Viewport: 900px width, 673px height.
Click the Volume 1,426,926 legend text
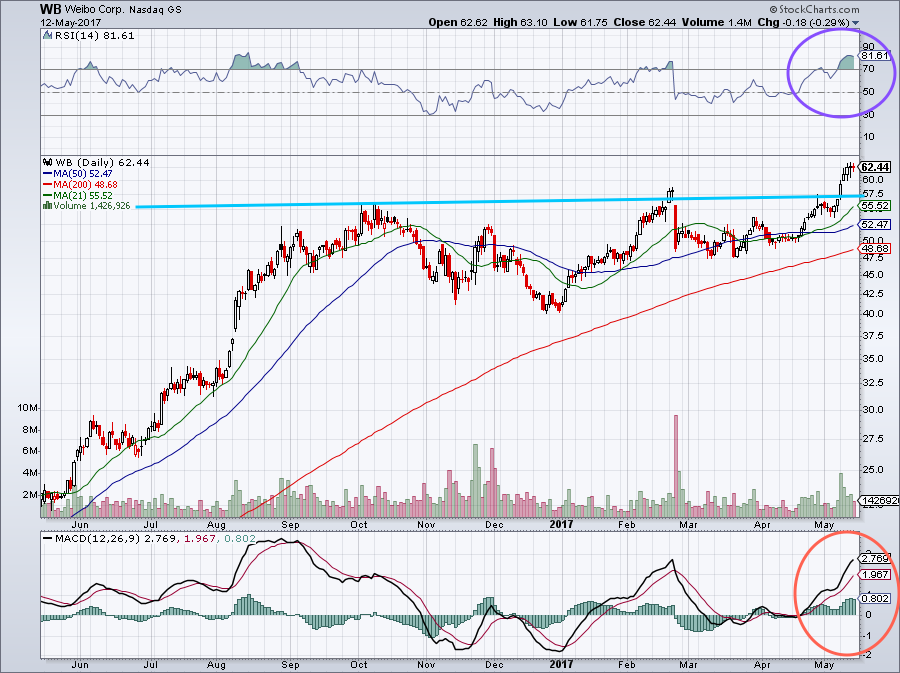point(92,205)
